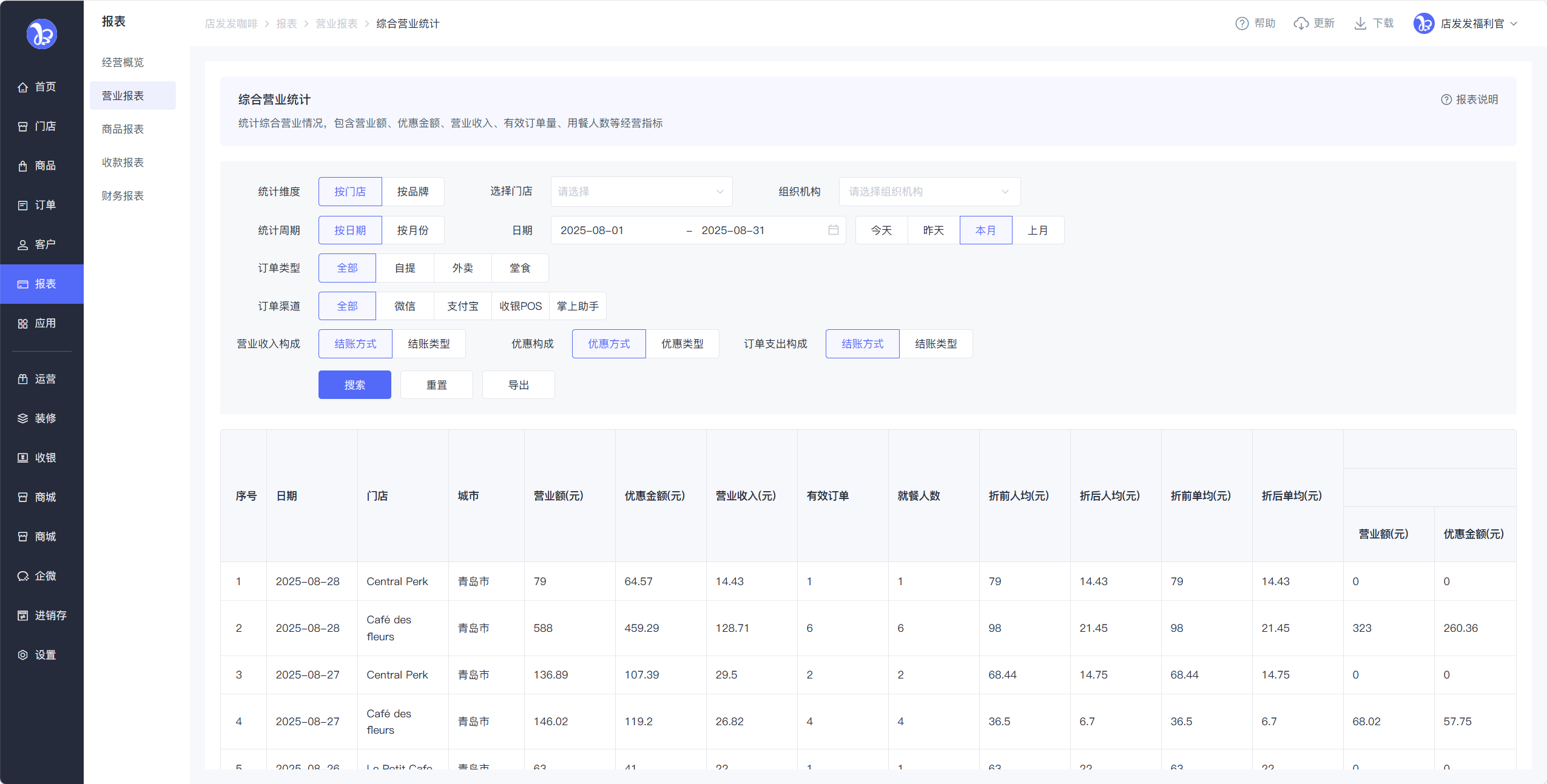Select 按门店 statistics dimension

(x=350, y=192)
